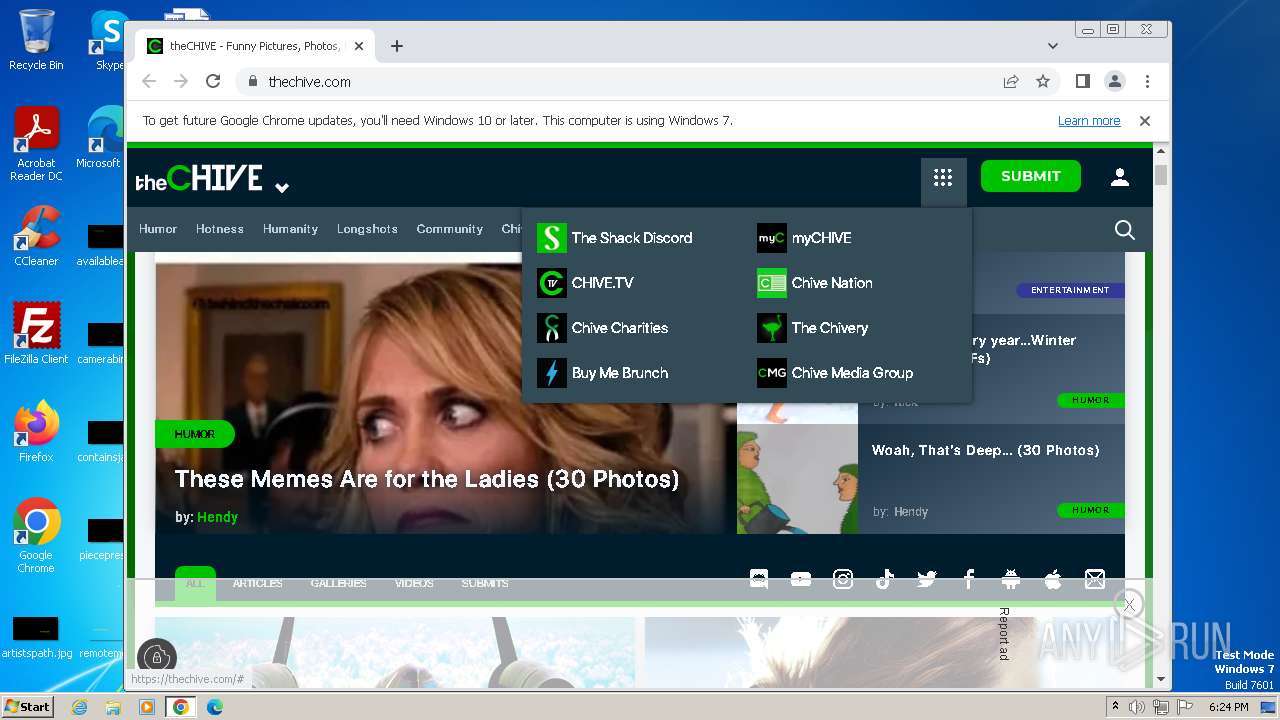Click the Buy Me Brunch lightning icon
Screen dimensions: 1280x720
click(552, 373)
